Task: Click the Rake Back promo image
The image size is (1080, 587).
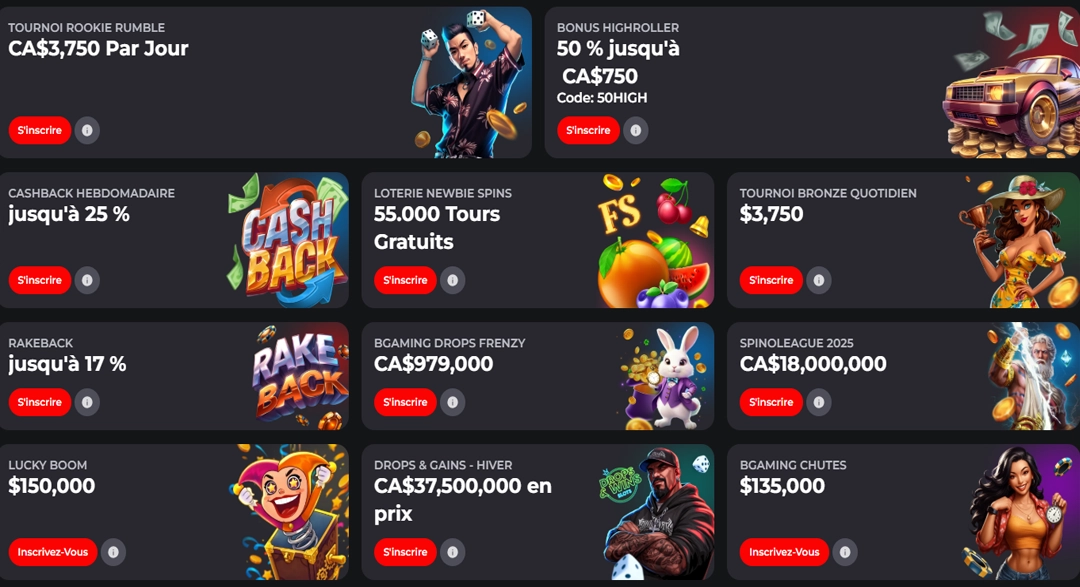Action: point(301,376)
